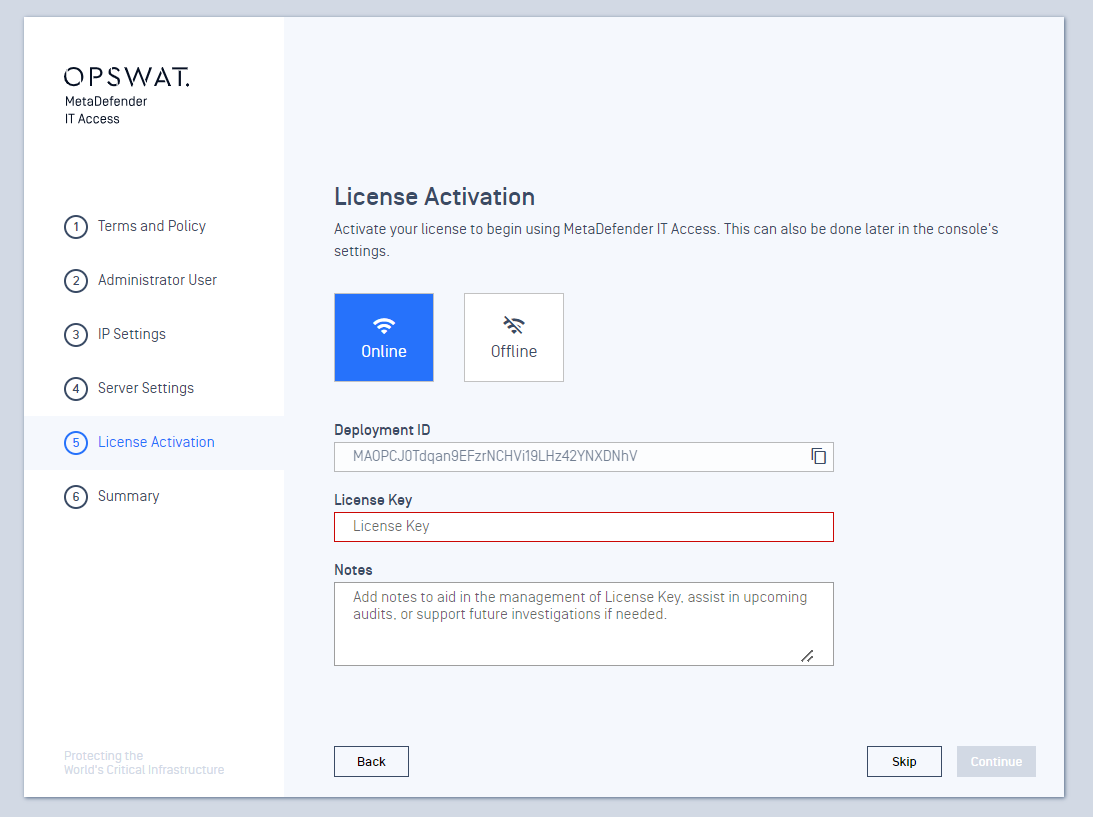
Task: Go to the Terms and Policy step
Action: click(135, 227)
